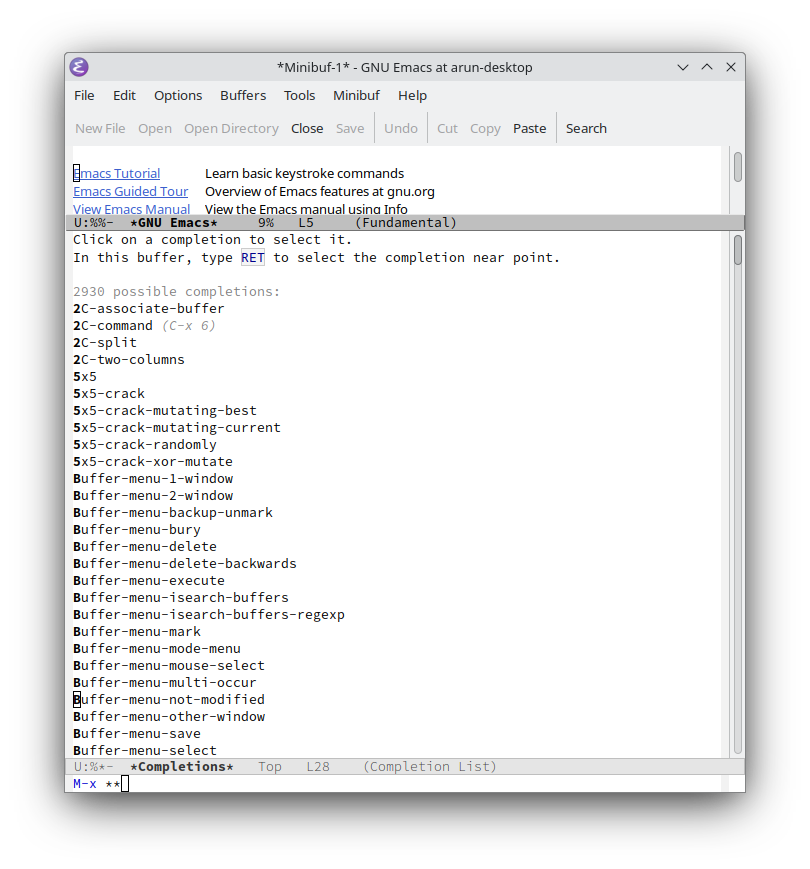This screenshot has height=869, width=810.
Task: Follow the Emacs Tutorial link
Action: pyautogui.click(x=116, y=172)
